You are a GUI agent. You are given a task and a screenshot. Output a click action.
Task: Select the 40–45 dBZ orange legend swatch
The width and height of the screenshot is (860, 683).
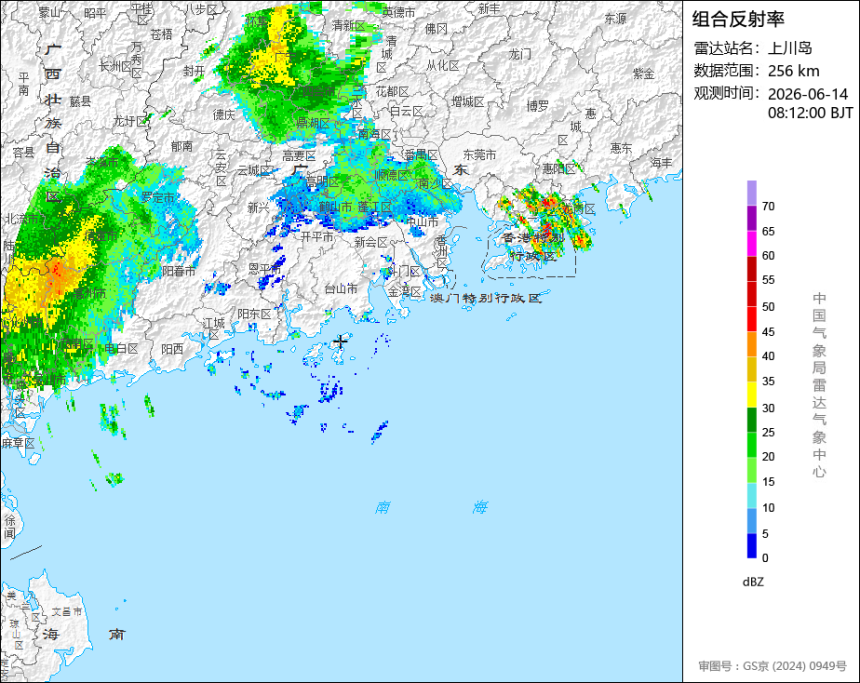751,344
